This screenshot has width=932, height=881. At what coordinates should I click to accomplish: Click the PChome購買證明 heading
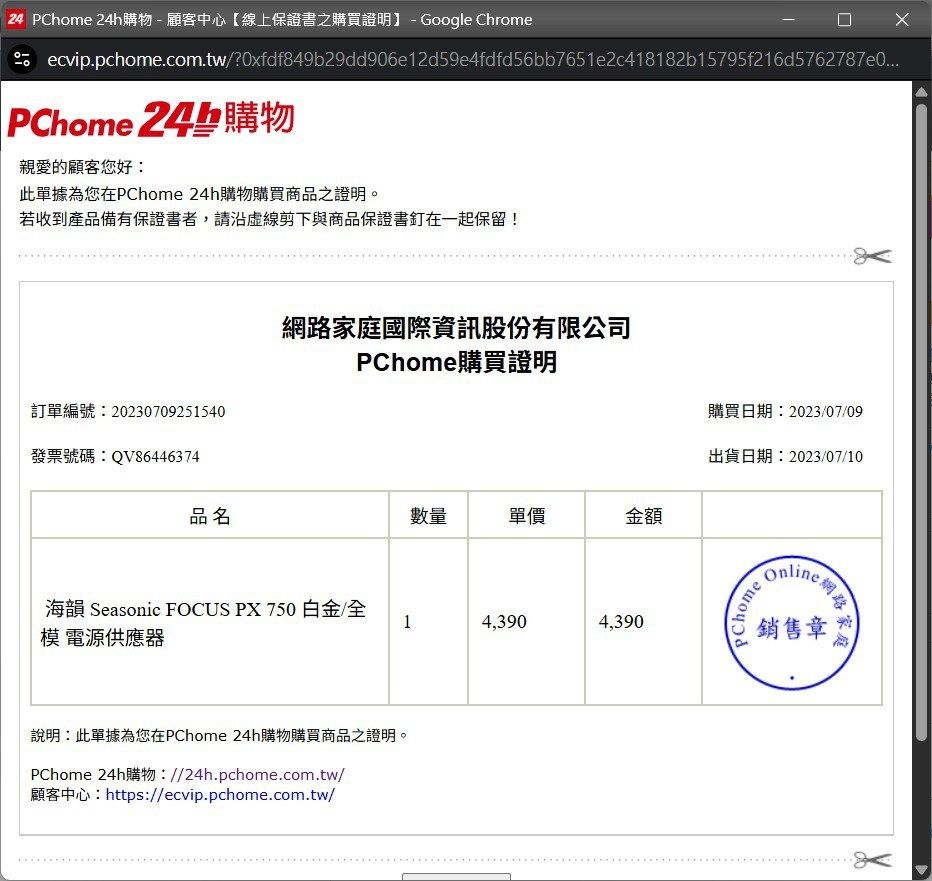(456, 363)
